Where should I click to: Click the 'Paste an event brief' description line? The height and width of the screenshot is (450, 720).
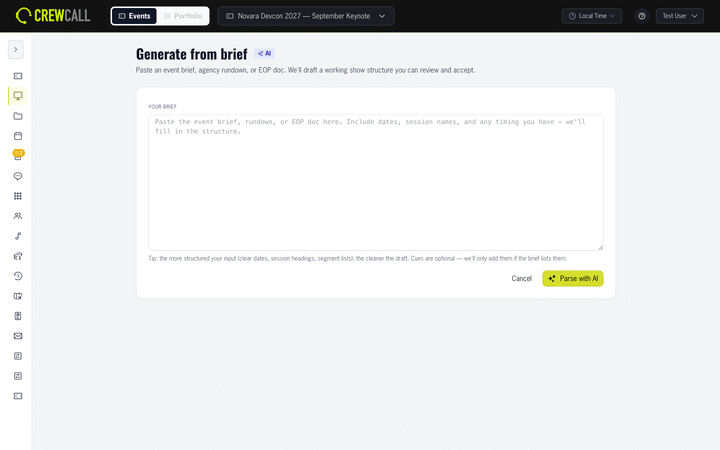305,70
